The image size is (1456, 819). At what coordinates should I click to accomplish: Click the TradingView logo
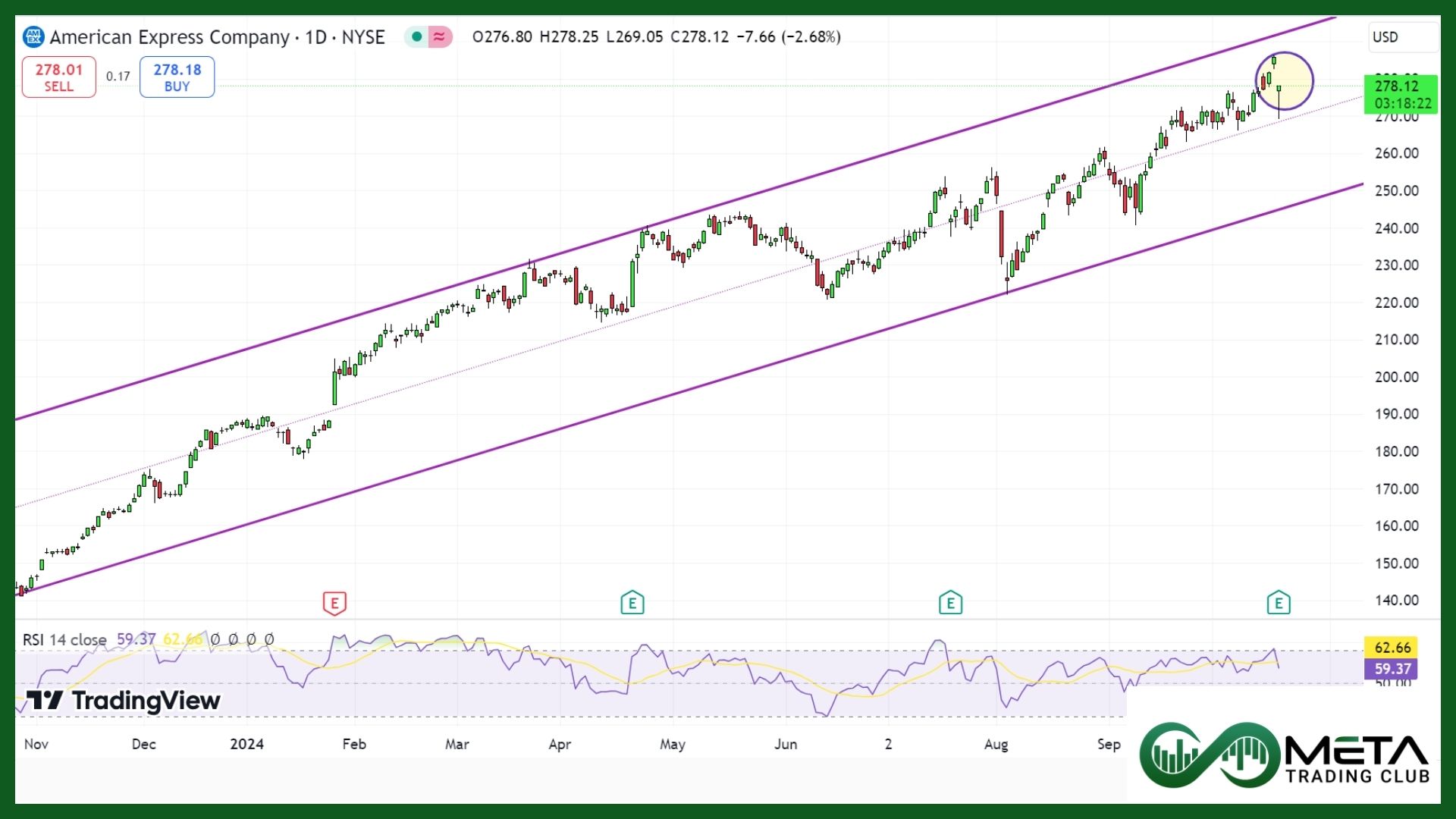point(124,701)
